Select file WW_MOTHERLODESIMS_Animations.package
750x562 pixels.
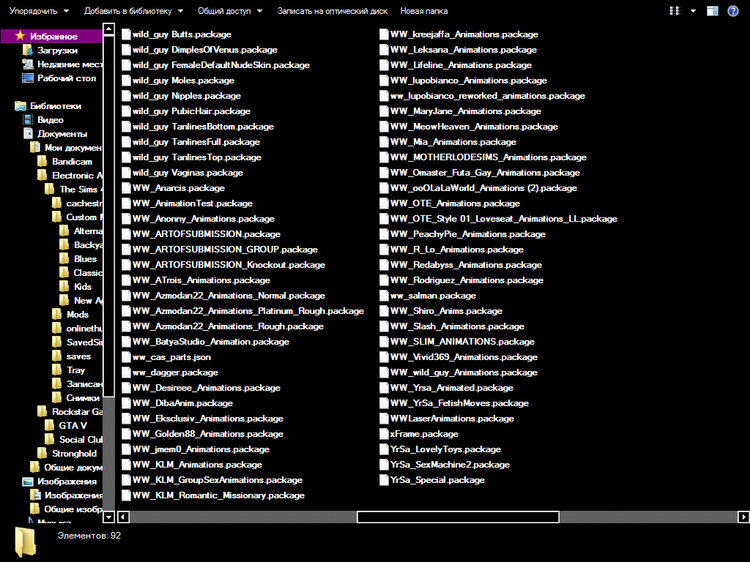click(483, 157)
